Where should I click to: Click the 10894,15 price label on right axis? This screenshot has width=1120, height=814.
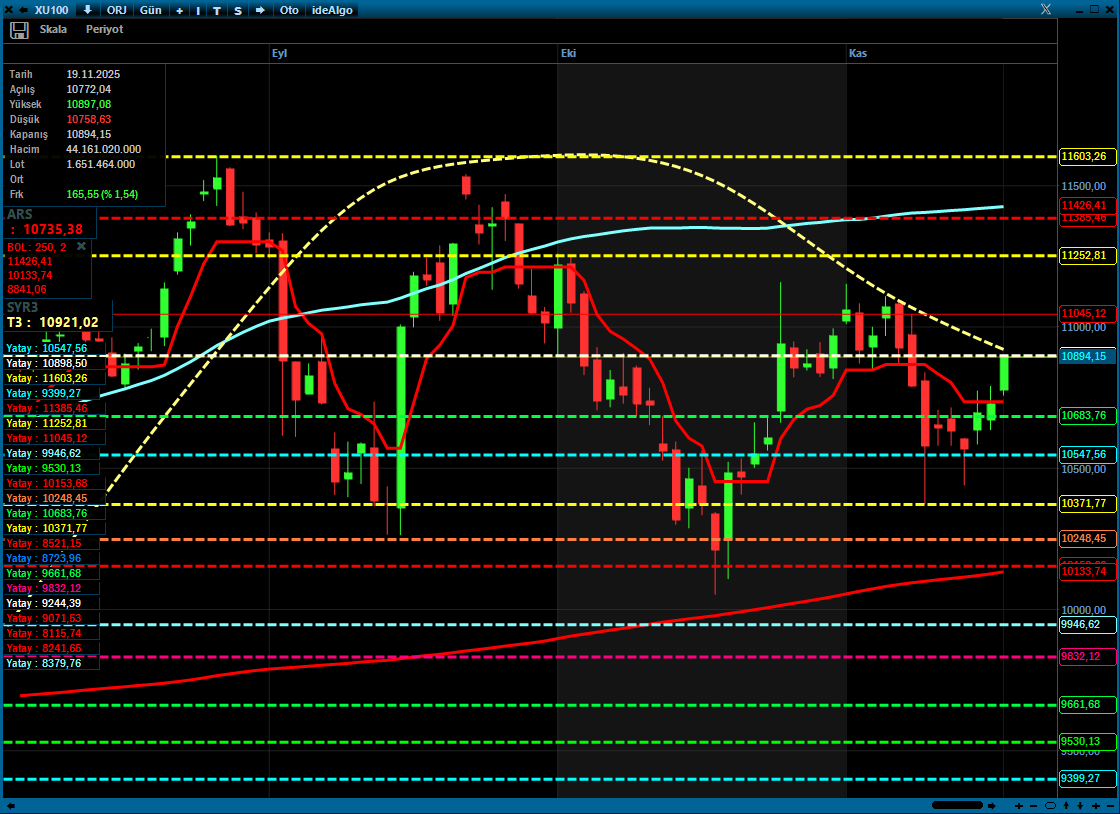tap(1085, 355)
